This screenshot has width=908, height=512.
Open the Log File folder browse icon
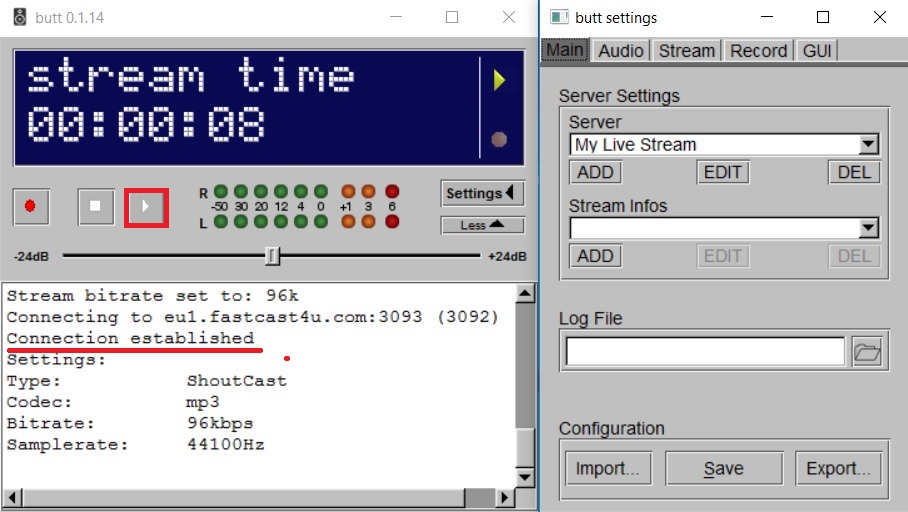click(x=867, y=352)
